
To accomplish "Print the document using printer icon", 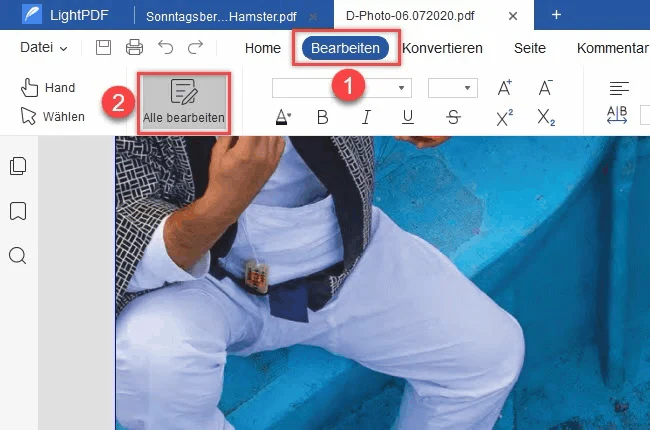I will coord(134,48).
